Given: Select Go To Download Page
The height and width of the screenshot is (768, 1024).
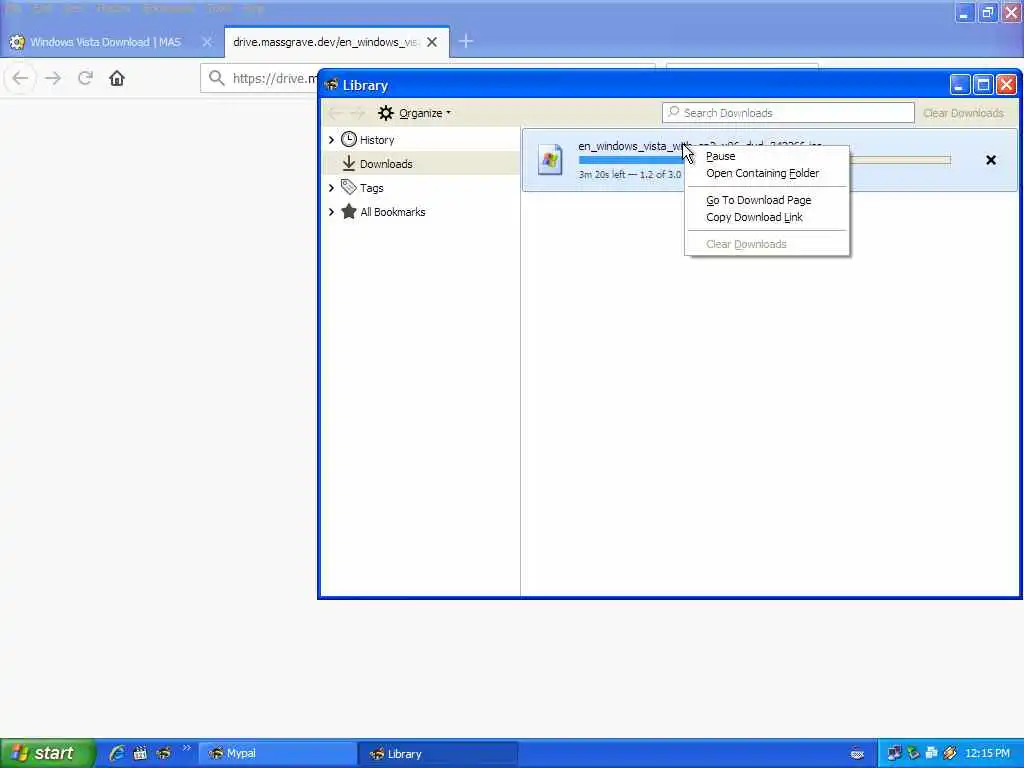Looking at the screenshot, I should 758,200.
